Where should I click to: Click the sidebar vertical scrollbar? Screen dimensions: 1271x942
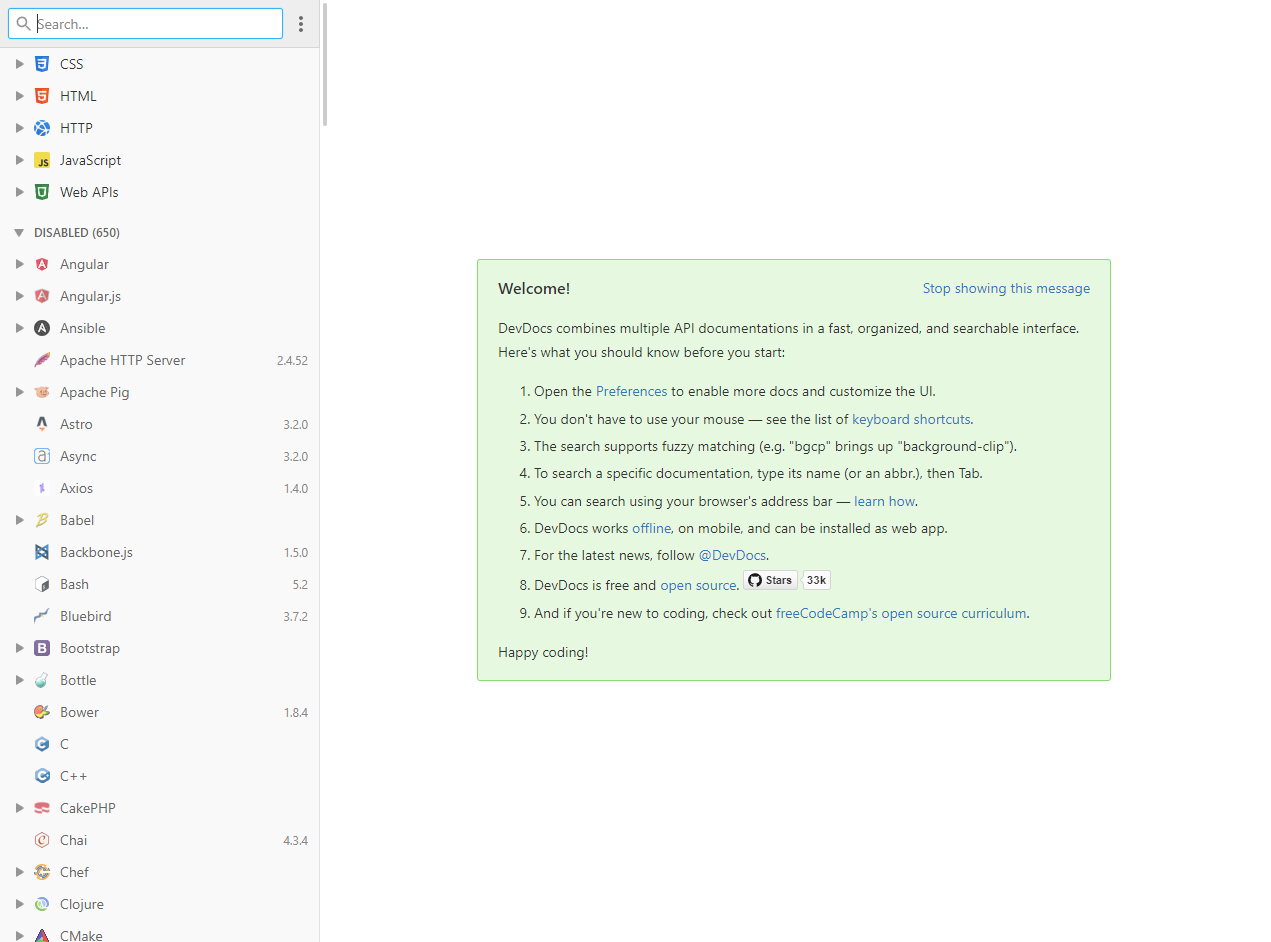point(325,65)
